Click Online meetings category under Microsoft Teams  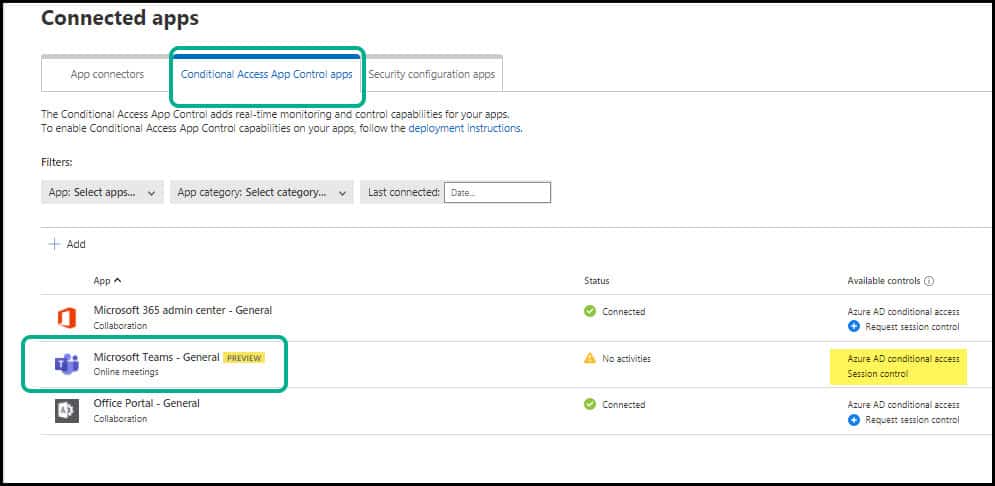[126, 372]
